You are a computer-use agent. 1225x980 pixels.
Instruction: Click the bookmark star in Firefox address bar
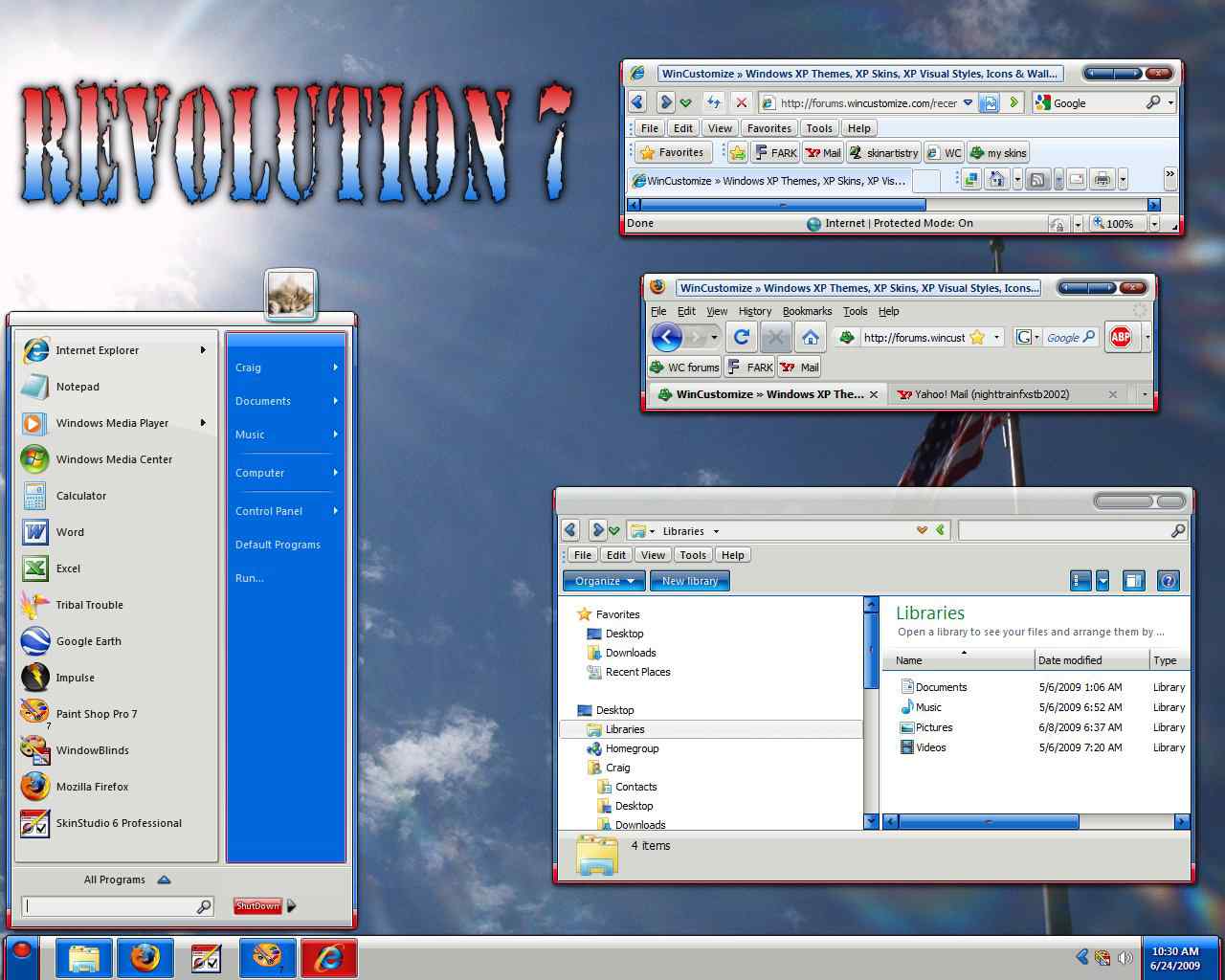click(976, 337)
